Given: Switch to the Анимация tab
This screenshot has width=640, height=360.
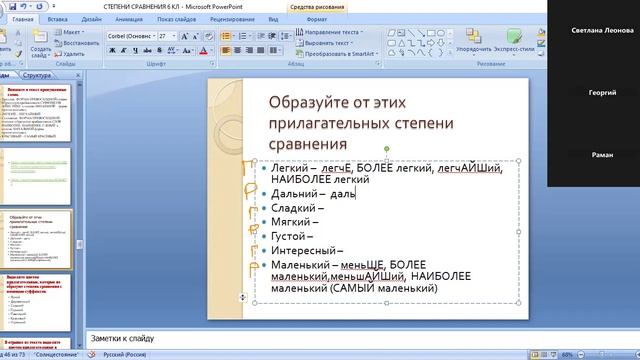Looking at the screenshot, I should tap(129, 19).
